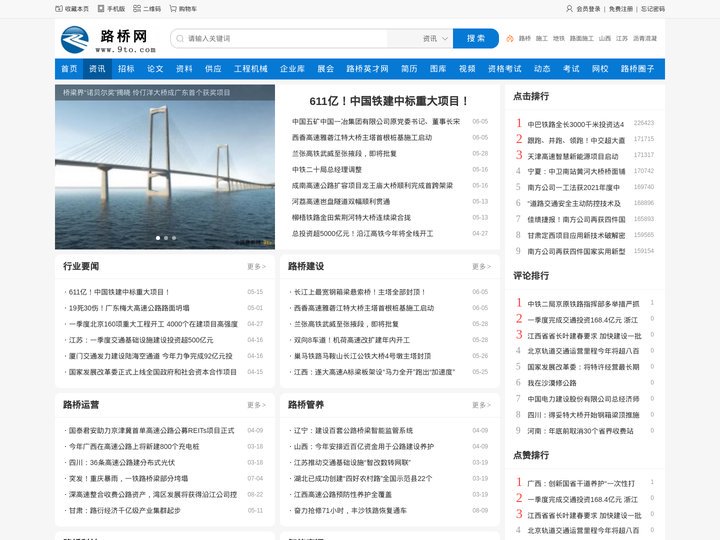Open 点击排行 item 中巴铁路全长3000千米
The width and height of the screenshot is (720, 540).
tap(576, 124)
